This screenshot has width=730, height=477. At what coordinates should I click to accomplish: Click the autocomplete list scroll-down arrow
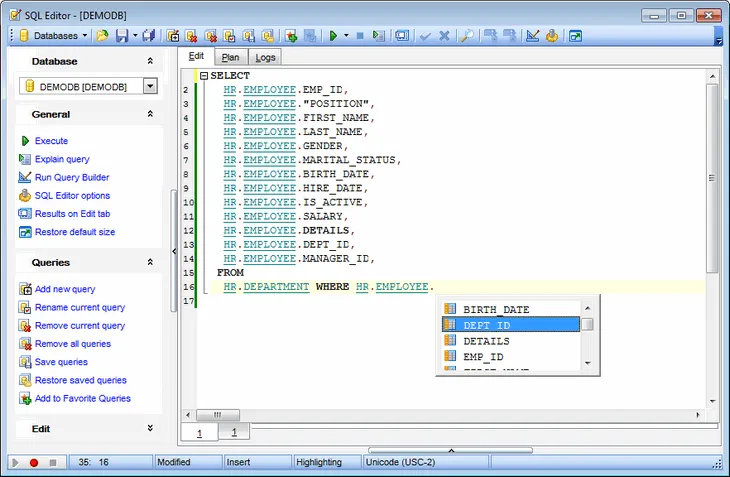click(588, 363)
